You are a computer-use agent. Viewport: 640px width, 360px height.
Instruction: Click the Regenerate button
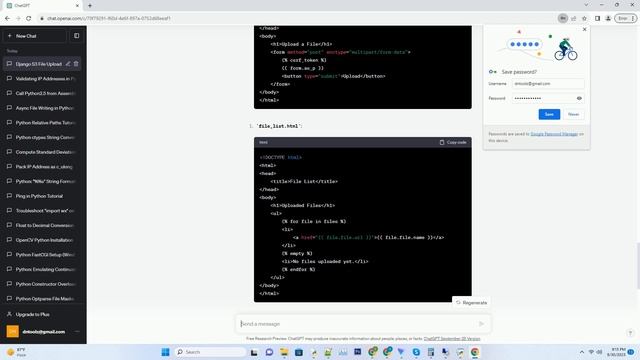pos(471,303)
